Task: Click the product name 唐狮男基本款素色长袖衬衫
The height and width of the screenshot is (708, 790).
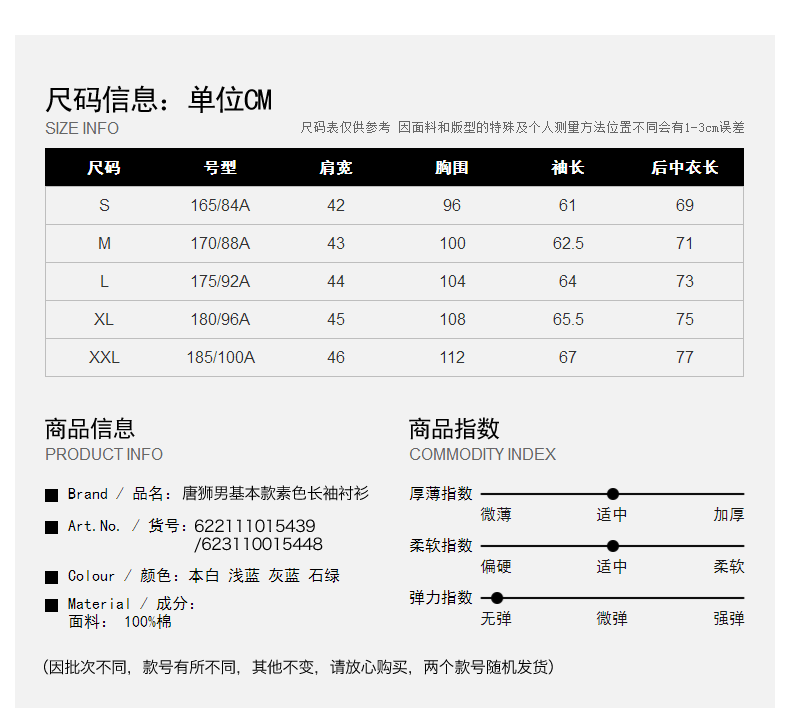Action: [275, 493]
